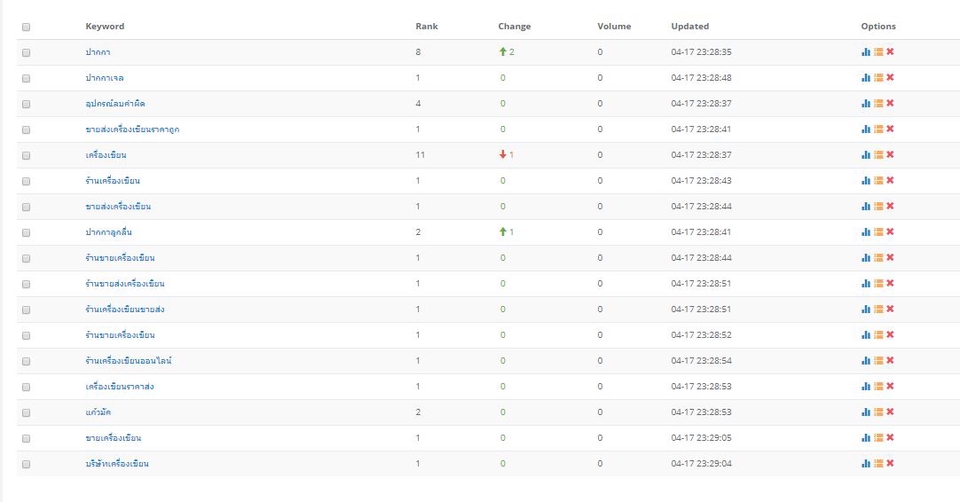Check the ปากกาลูกลื่น row checkbox
Image resolution: width=960 pixels, height=502 pixels.
tap(26, 233)
